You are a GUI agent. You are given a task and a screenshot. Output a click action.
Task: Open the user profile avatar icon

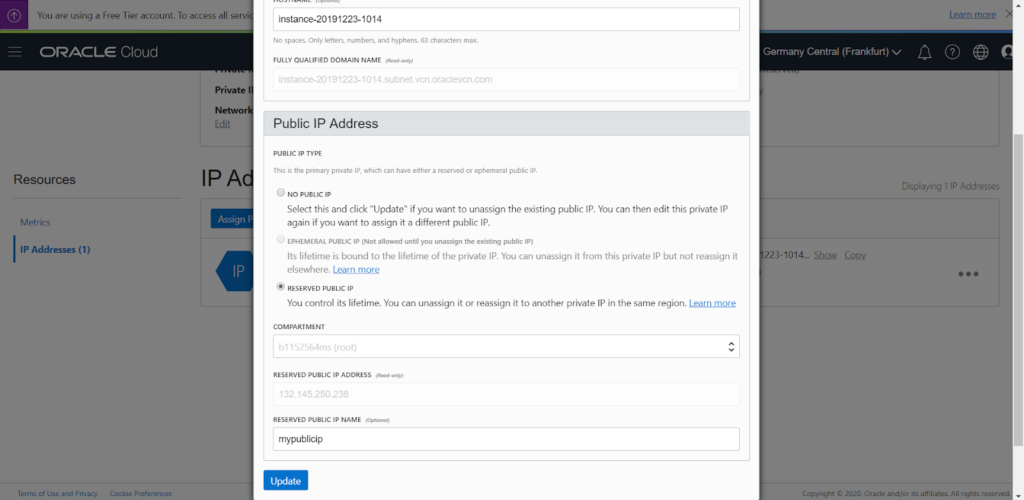pyautogui.click(x=1008, y=52)
